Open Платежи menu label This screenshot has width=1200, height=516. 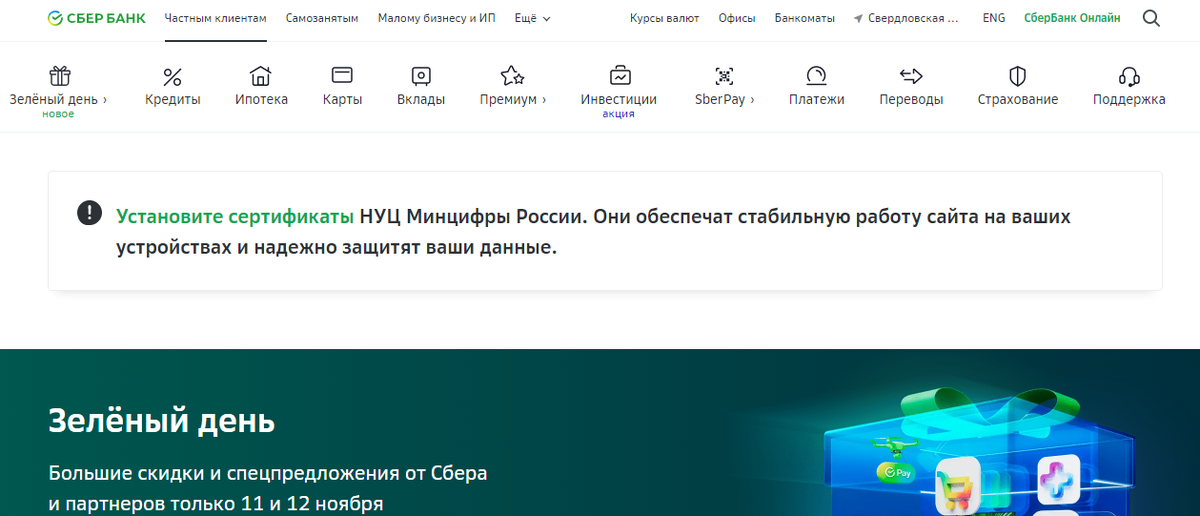(x=816, y=99)
